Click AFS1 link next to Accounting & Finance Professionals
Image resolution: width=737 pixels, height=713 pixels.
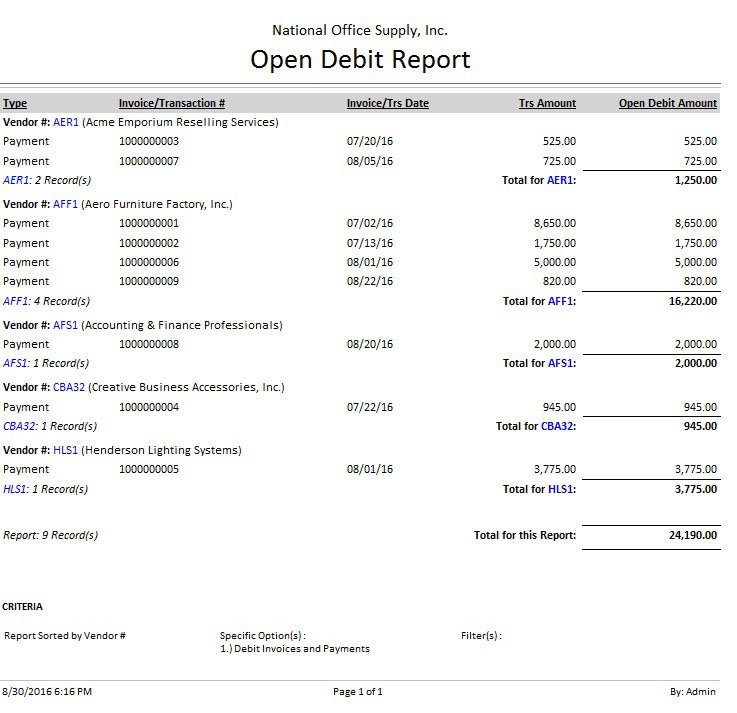(x=66, y=325)
